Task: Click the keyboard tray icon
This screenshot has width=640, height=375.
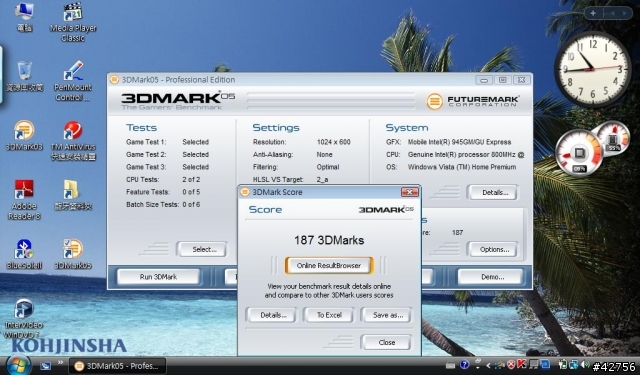Action: (x=451, y=366)
